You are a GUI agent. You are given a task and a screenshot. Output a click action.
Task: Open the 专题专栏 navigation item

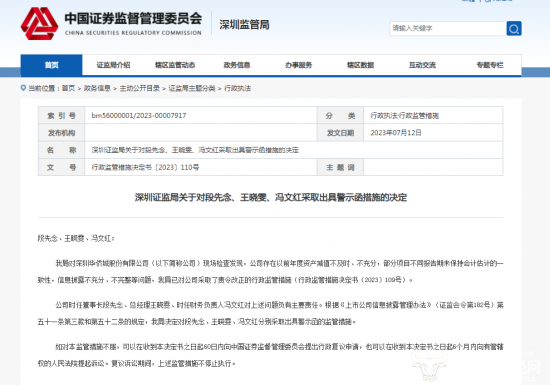[x=490, y=65]
